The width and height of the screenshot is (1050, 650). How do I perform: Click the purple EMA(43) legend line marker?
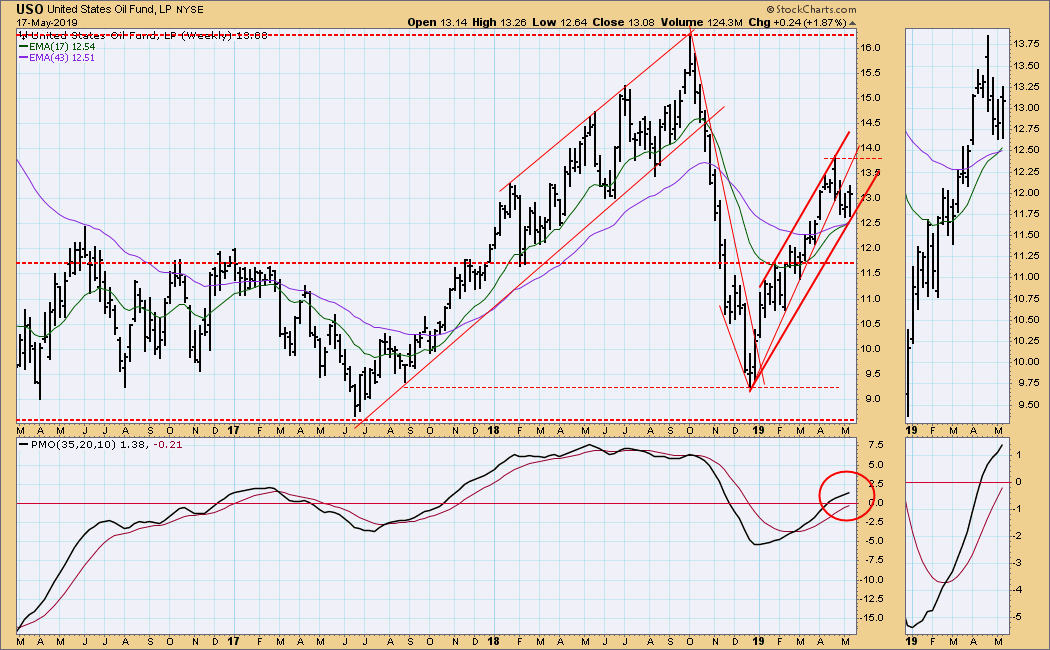[23, 58]
